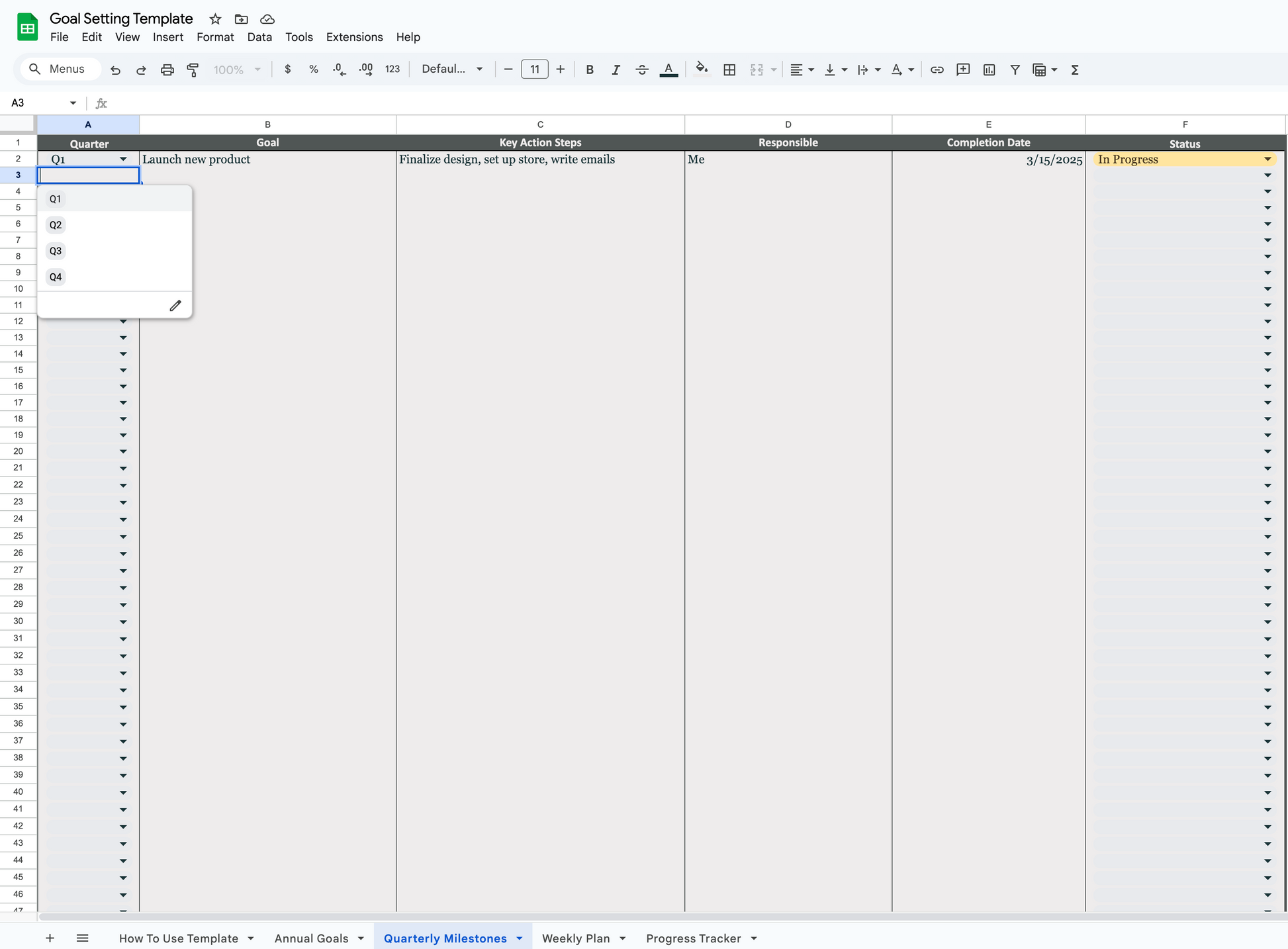Open the View menu
This screenshot has height=949, width=1288.
[127, 37]
